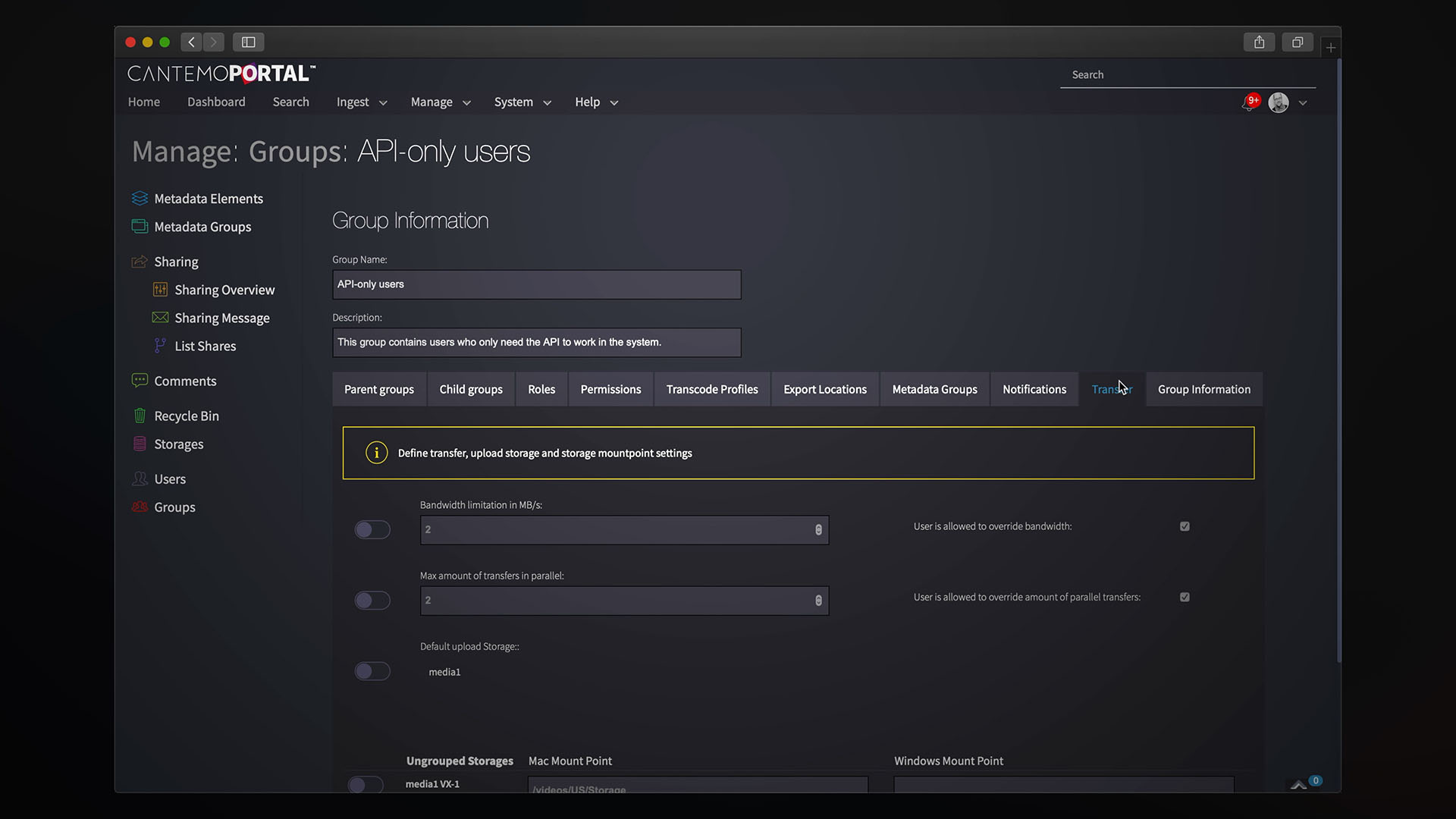Enable the max parallel transfers toggle
Image resolution: width=1456 pixels, height=819 pixels.
(x=372, y=601)
